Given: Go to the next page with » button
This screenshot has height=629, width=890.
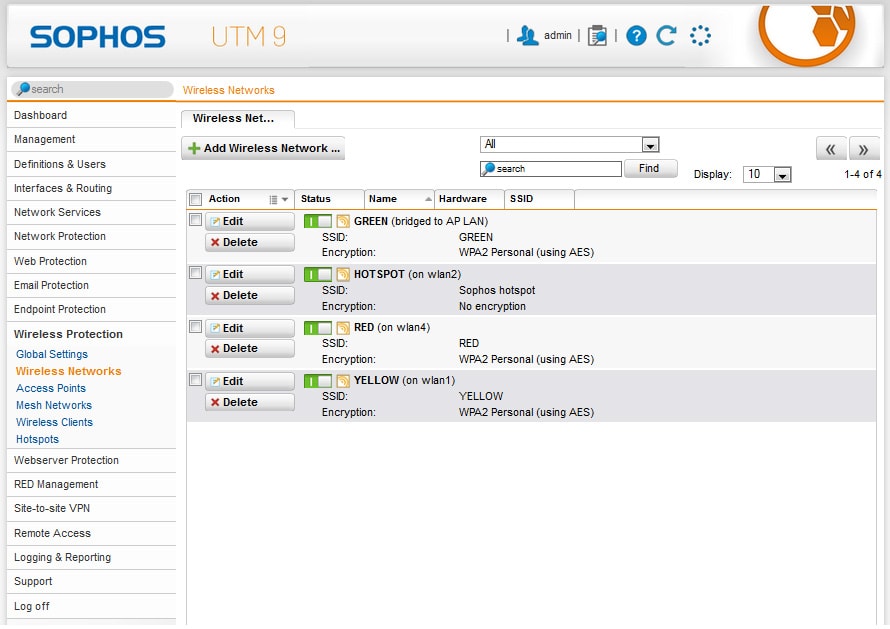Looking at the screenshot, I should [x=864, y=149].
